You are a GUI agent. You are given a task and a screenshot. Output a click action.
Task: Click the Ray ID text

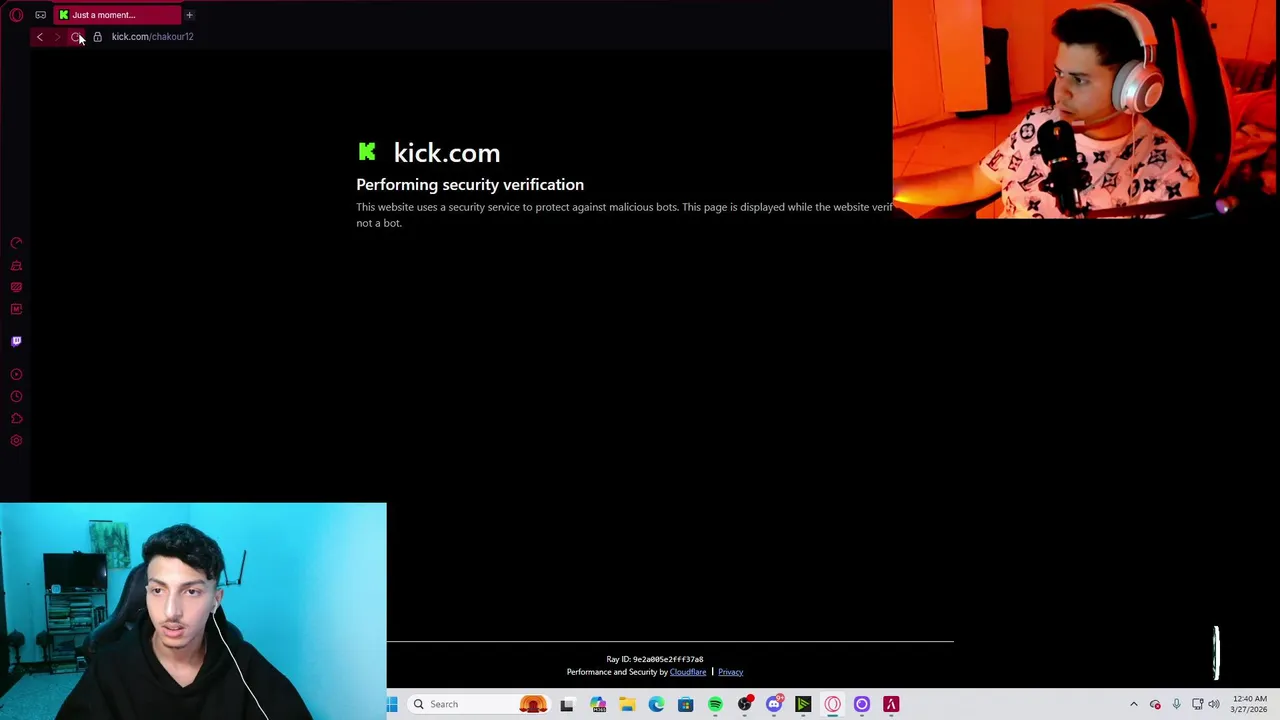click(x=655, y=659)
